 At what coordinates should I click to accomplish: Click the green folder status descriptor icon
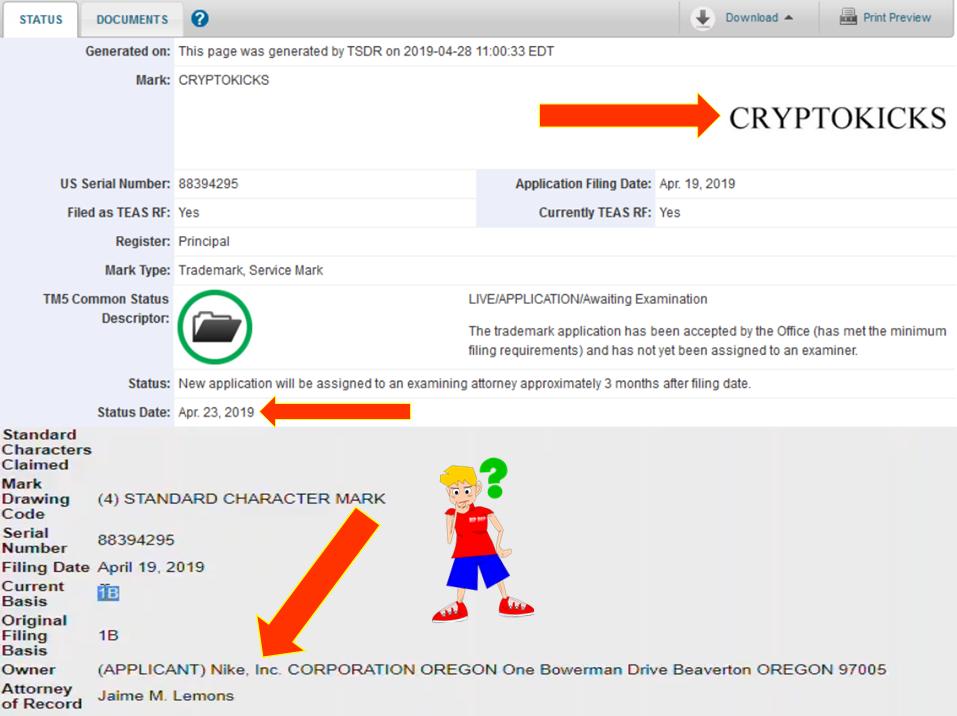pos(215,327)
